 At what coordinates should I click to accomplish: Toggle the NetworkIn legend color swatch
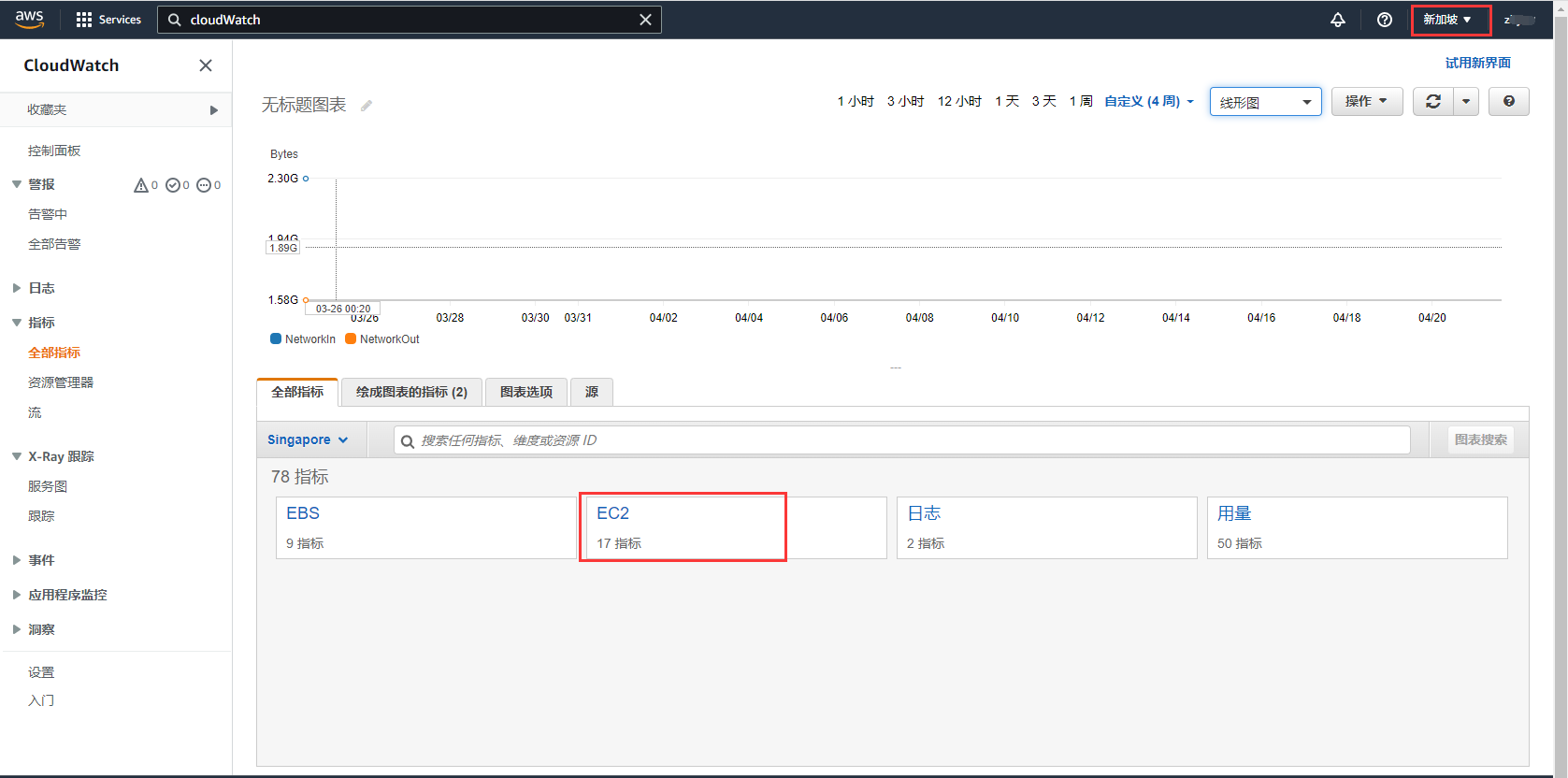coord(276,339)
